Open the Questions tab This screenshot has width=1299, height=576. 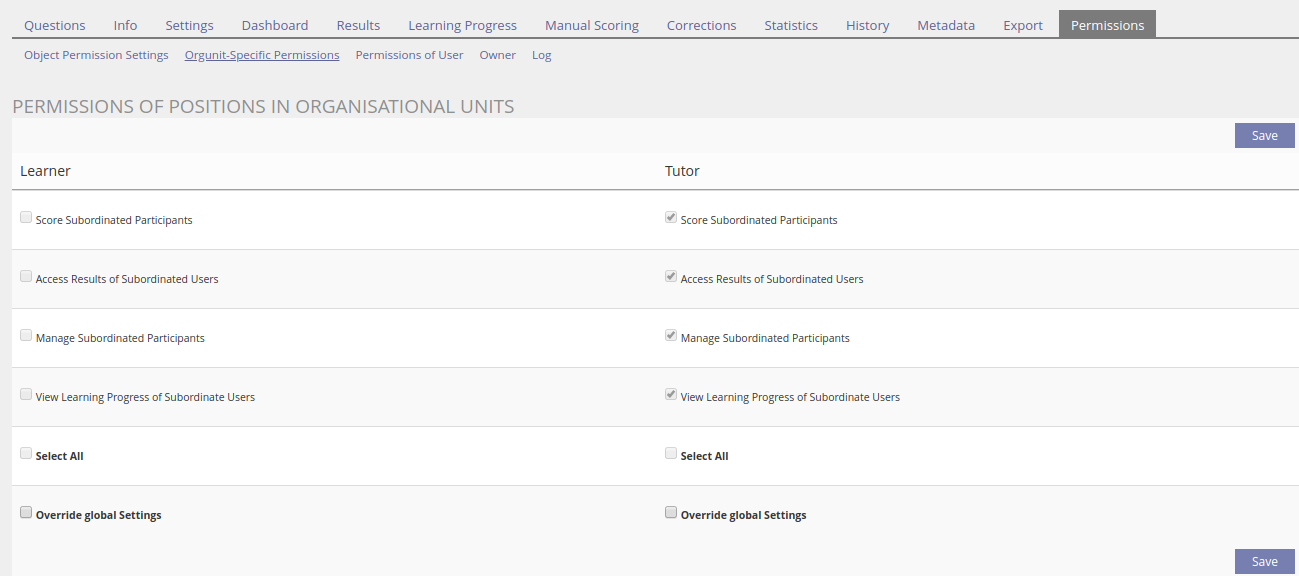55,25
